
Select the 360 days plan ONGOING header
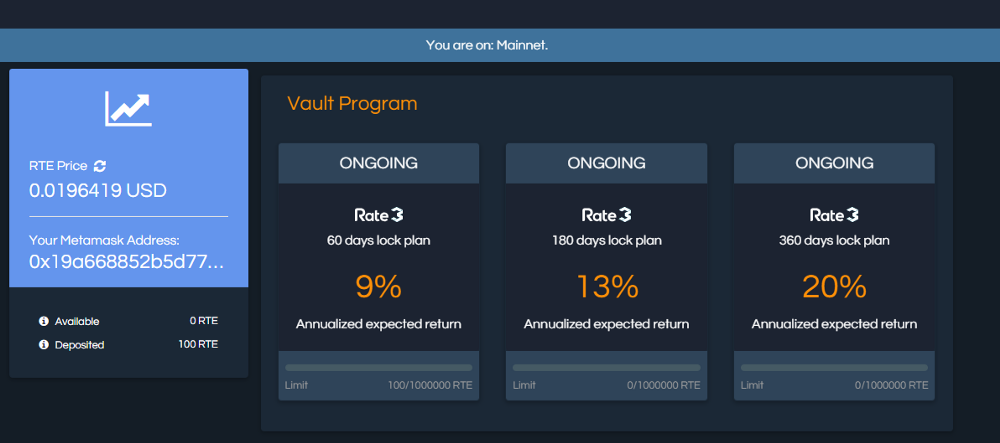(834, 163)
